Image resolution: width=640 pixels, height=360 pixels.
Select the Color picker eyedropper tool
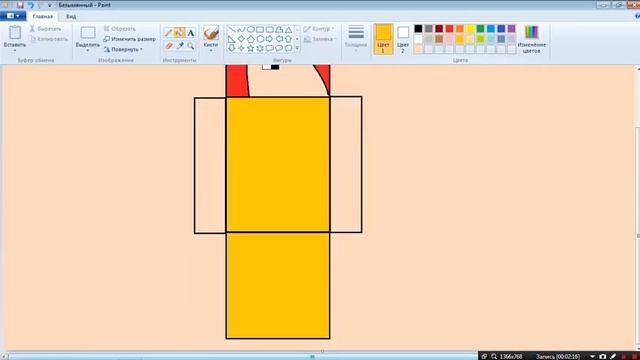click(x=180, y=46)
